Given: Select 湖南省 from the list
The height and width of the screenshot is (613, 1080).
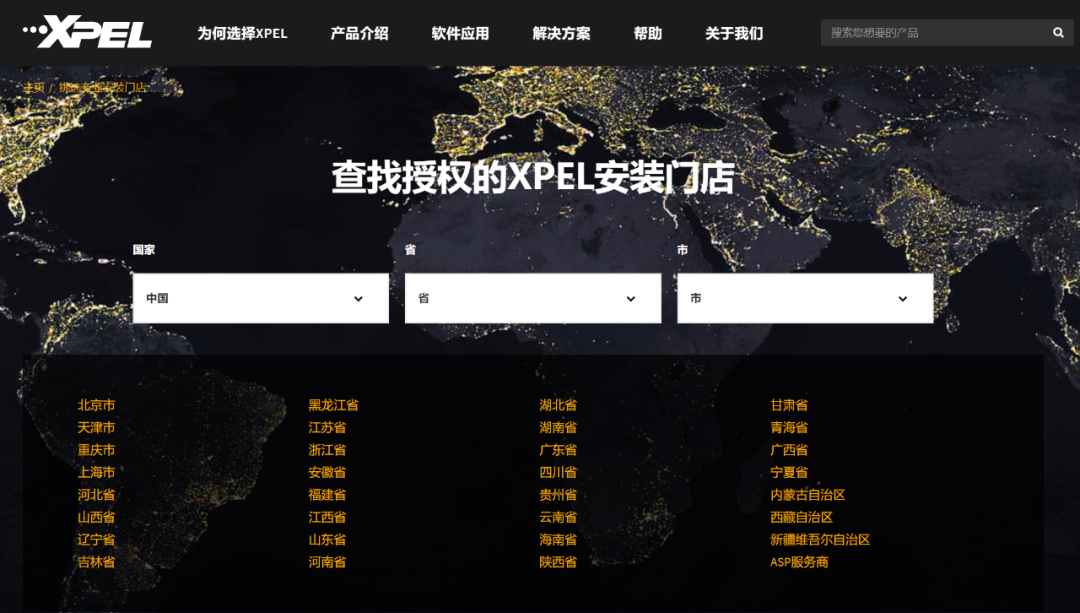Looking at the screenshot, I should (558, 428).
